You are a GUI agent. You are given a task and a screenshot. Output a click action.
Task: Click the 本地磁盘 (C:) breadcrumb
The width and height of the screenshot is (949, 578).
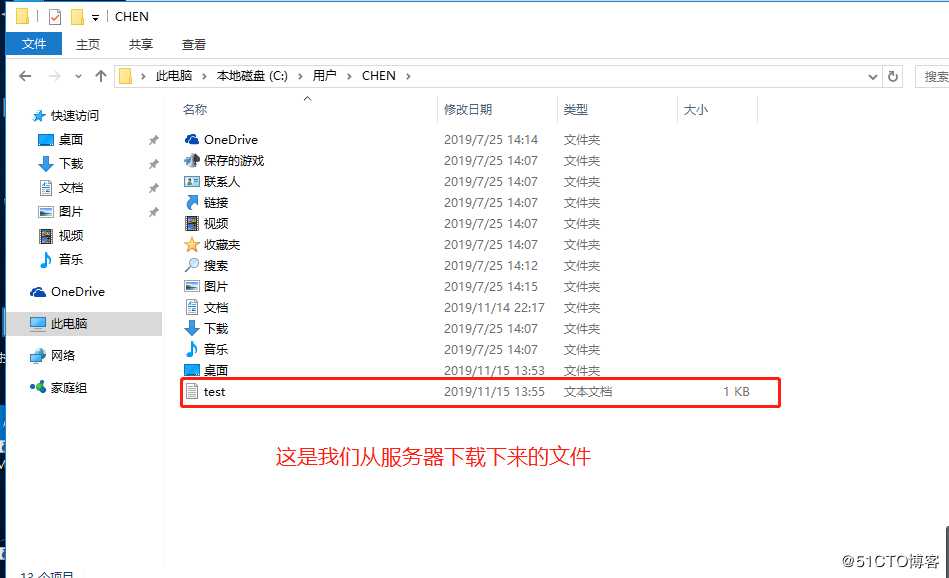(x=252, y=76)
